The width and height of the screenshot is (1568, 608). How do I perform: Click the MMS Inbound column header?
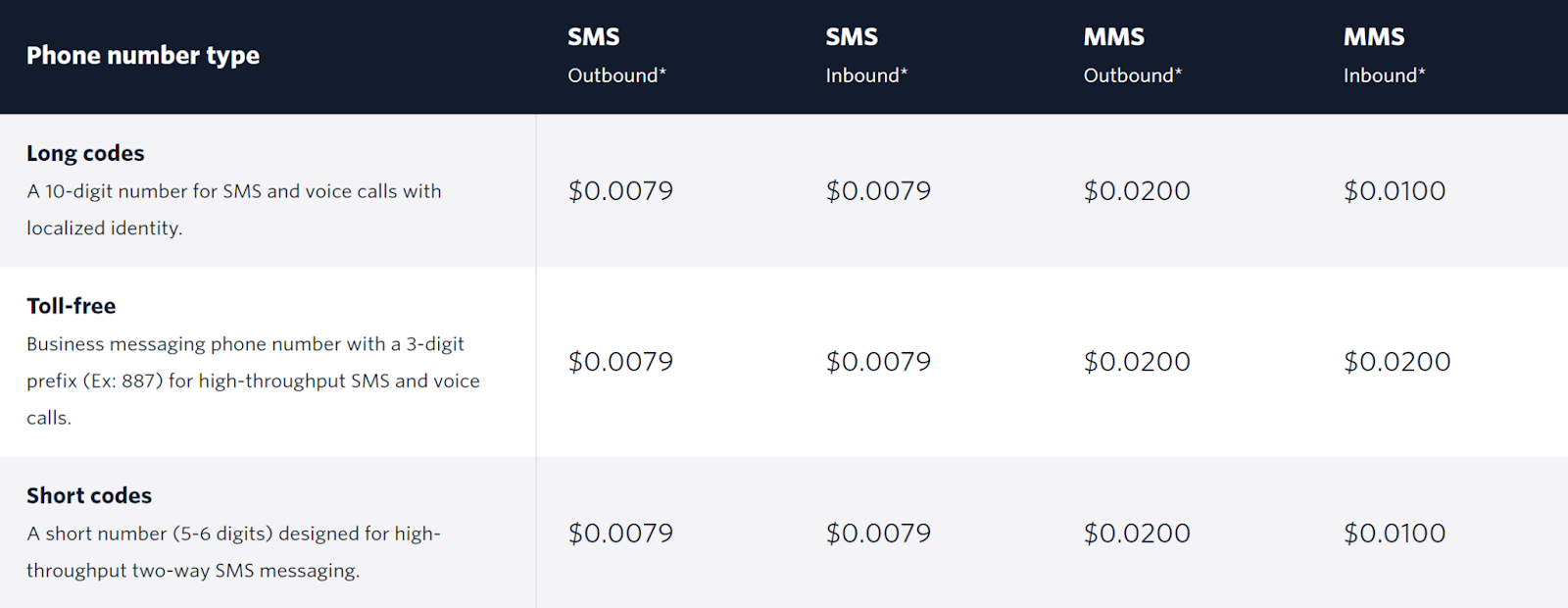1384,56
